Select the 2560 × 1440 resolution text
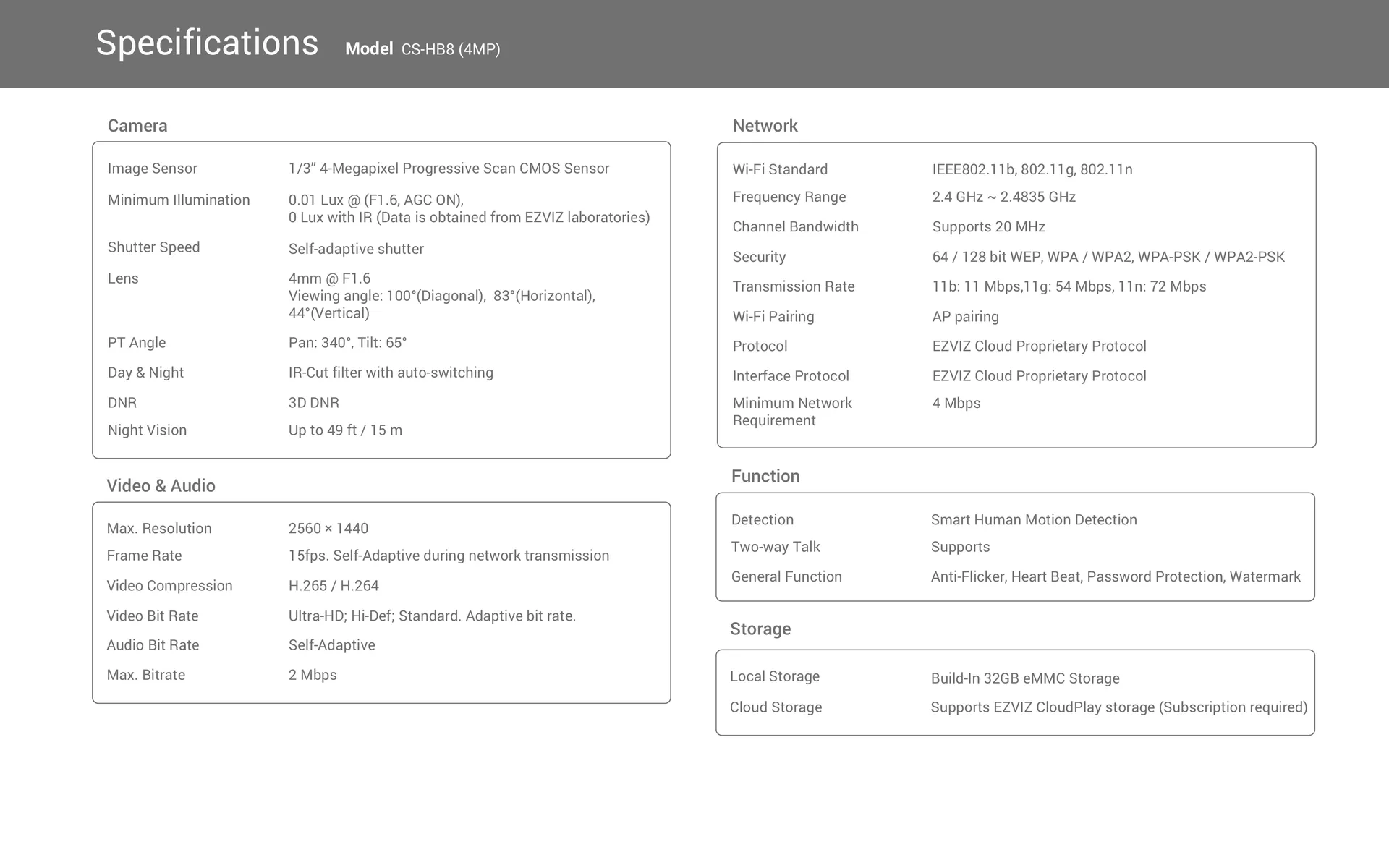The image size is (1389, 868). point(328,529)
